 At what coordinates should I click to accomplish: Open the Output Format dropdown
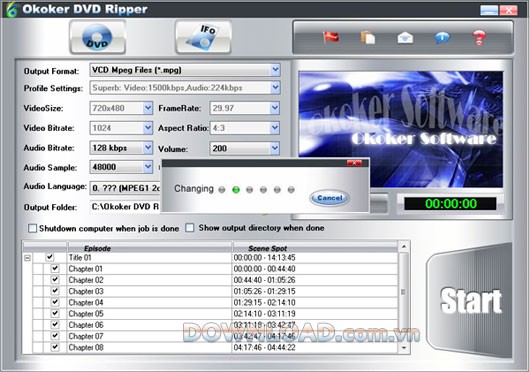coord(275,70)
